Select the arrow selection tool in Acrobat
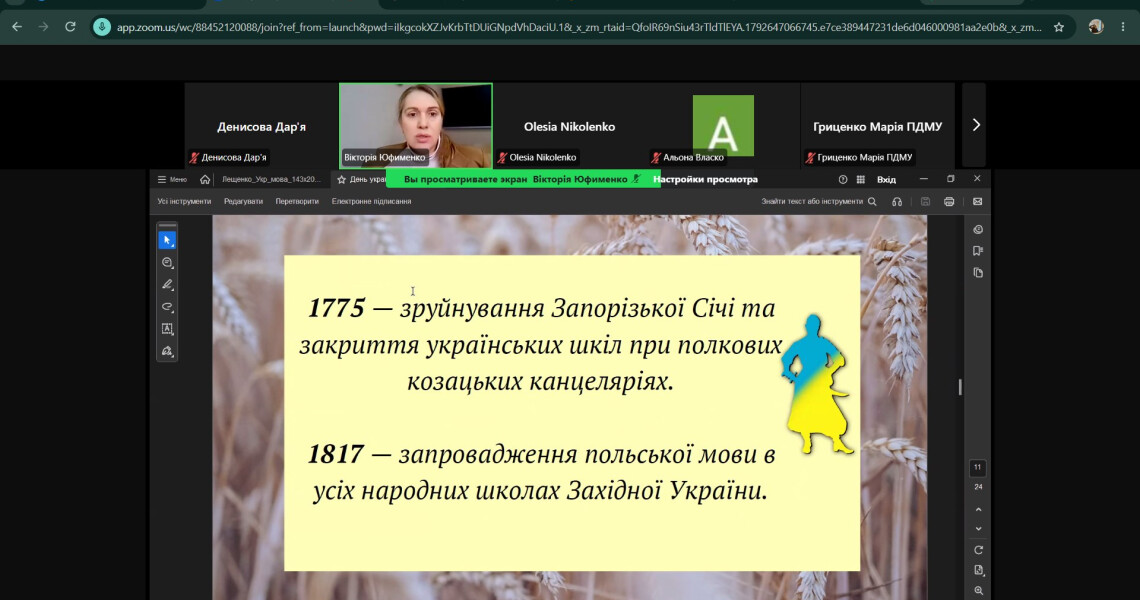Screen dimensions: 1140x600 [x=167, y=240]
